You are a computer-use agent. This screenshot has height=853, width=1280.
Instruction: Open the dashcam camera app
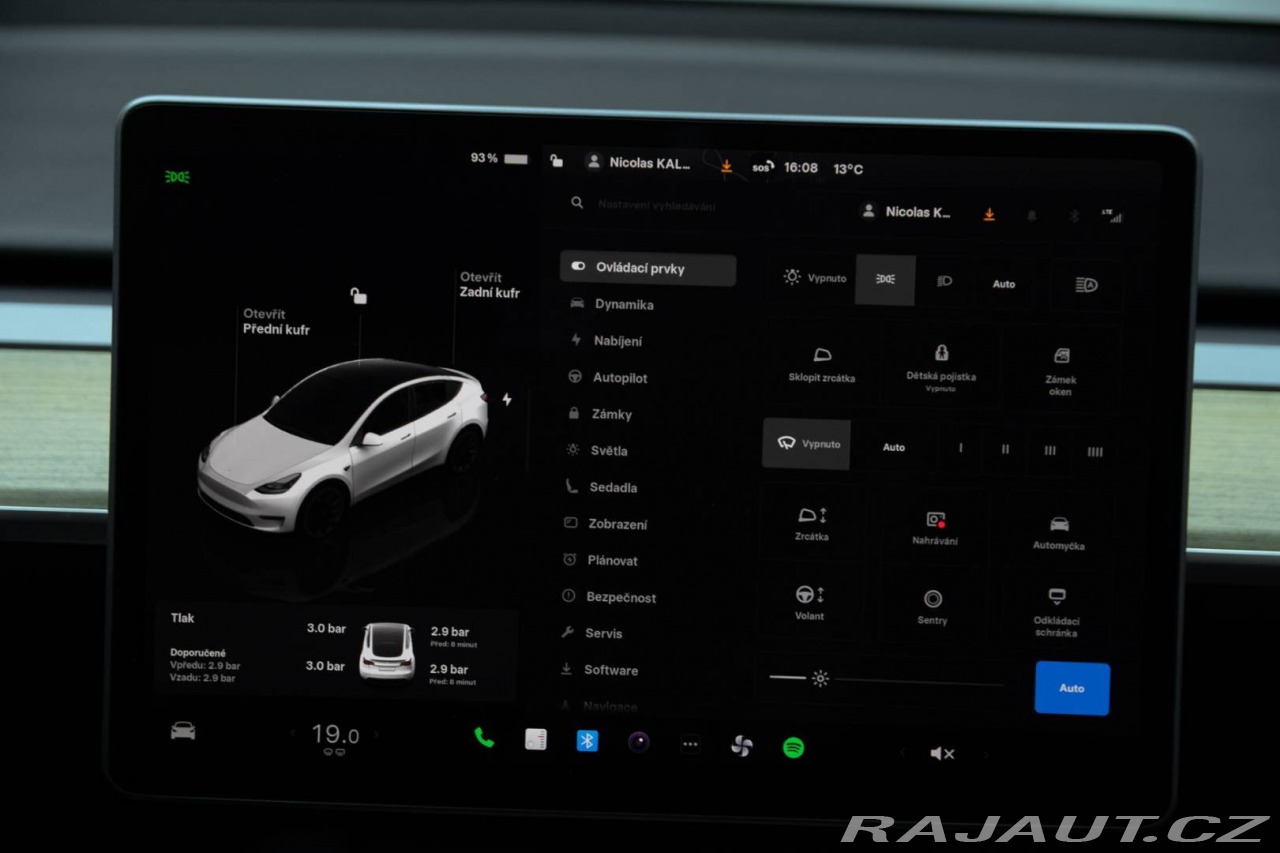(638, 742)
